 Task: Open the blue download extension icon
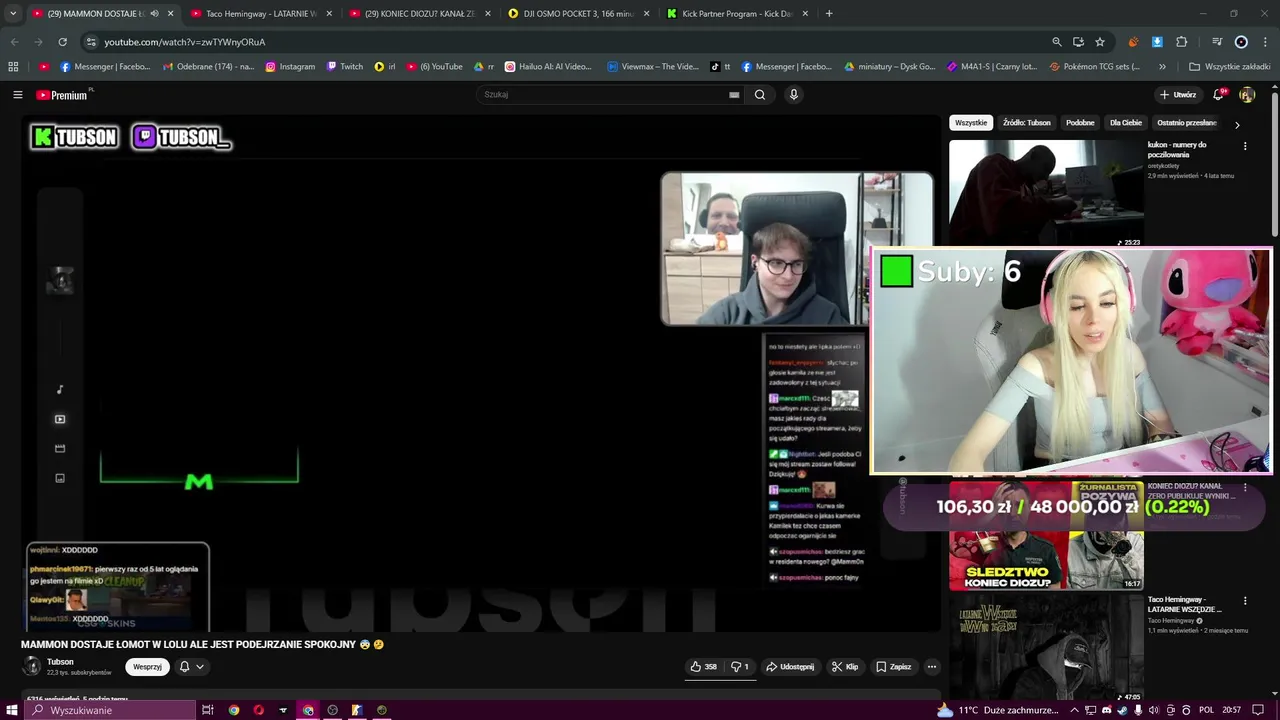1157,42
